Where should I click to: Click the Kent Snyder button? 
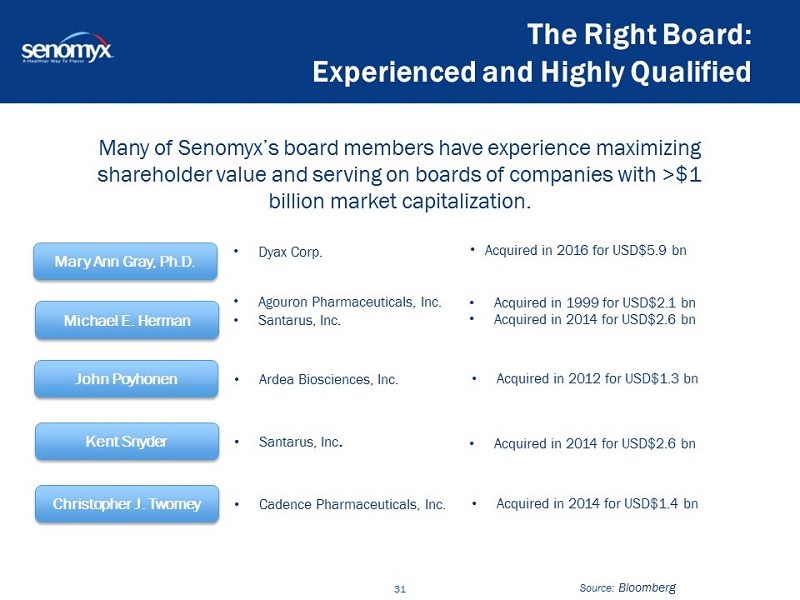coord(126,441)
